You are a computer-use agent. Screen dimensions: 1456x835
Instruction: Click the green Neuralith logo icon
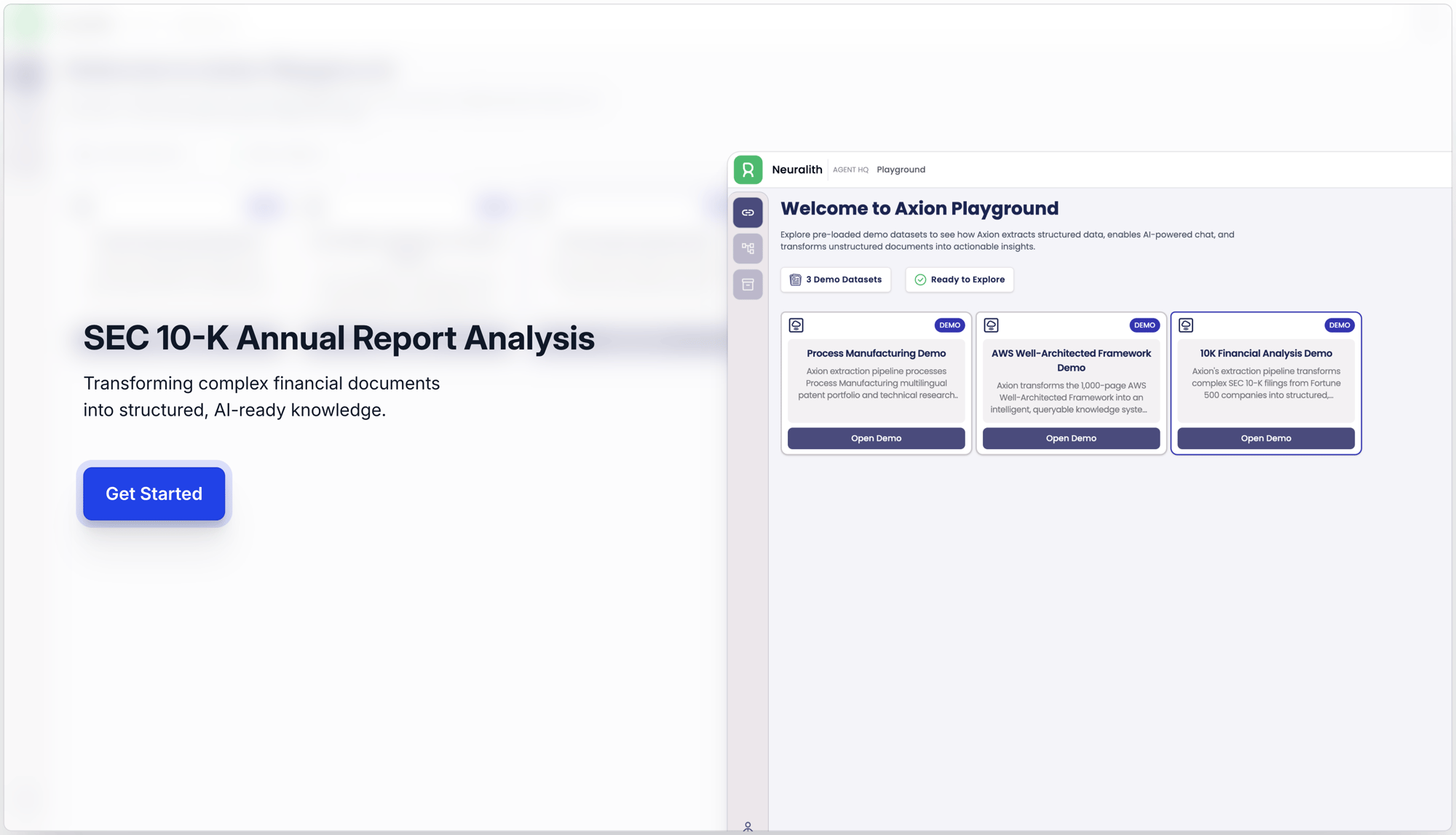pos(748,170)
